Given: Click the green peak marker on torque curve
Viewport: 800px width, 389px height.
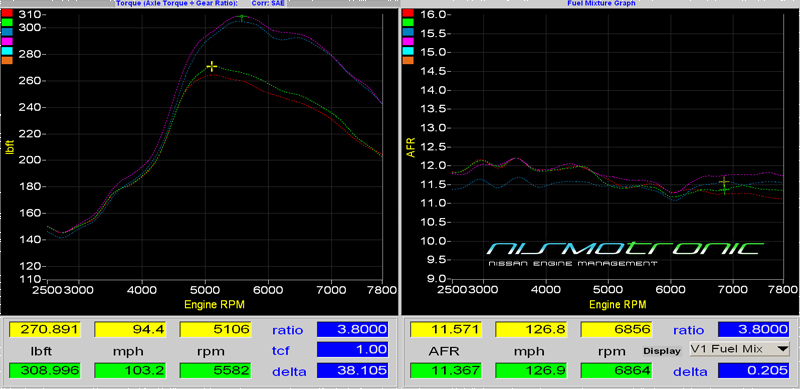Looking at the screenshot, I should [242, 17].
